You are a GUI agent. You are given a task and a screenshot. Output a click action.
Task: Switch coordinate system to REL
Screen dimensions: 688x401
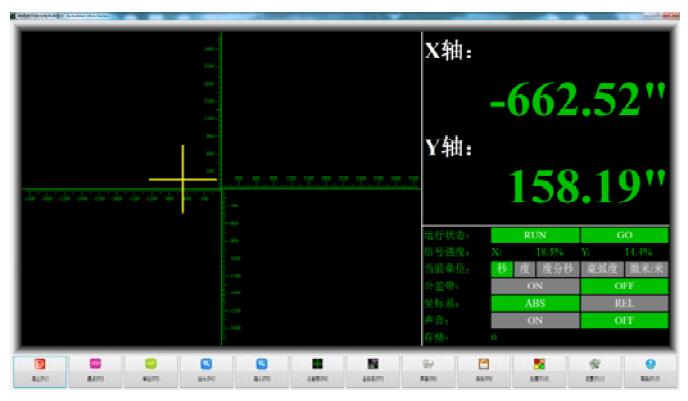click(x=624, y=302)
